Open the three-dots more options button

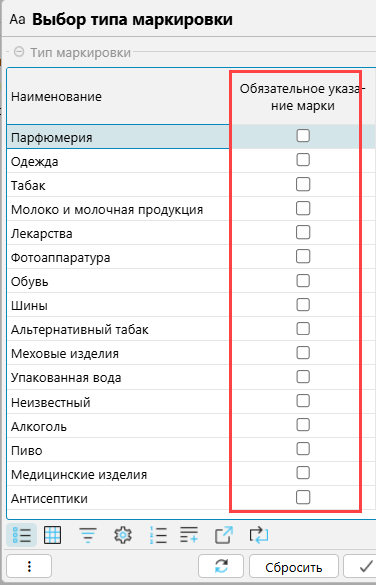pyautogui.click(x=29, y=566)
